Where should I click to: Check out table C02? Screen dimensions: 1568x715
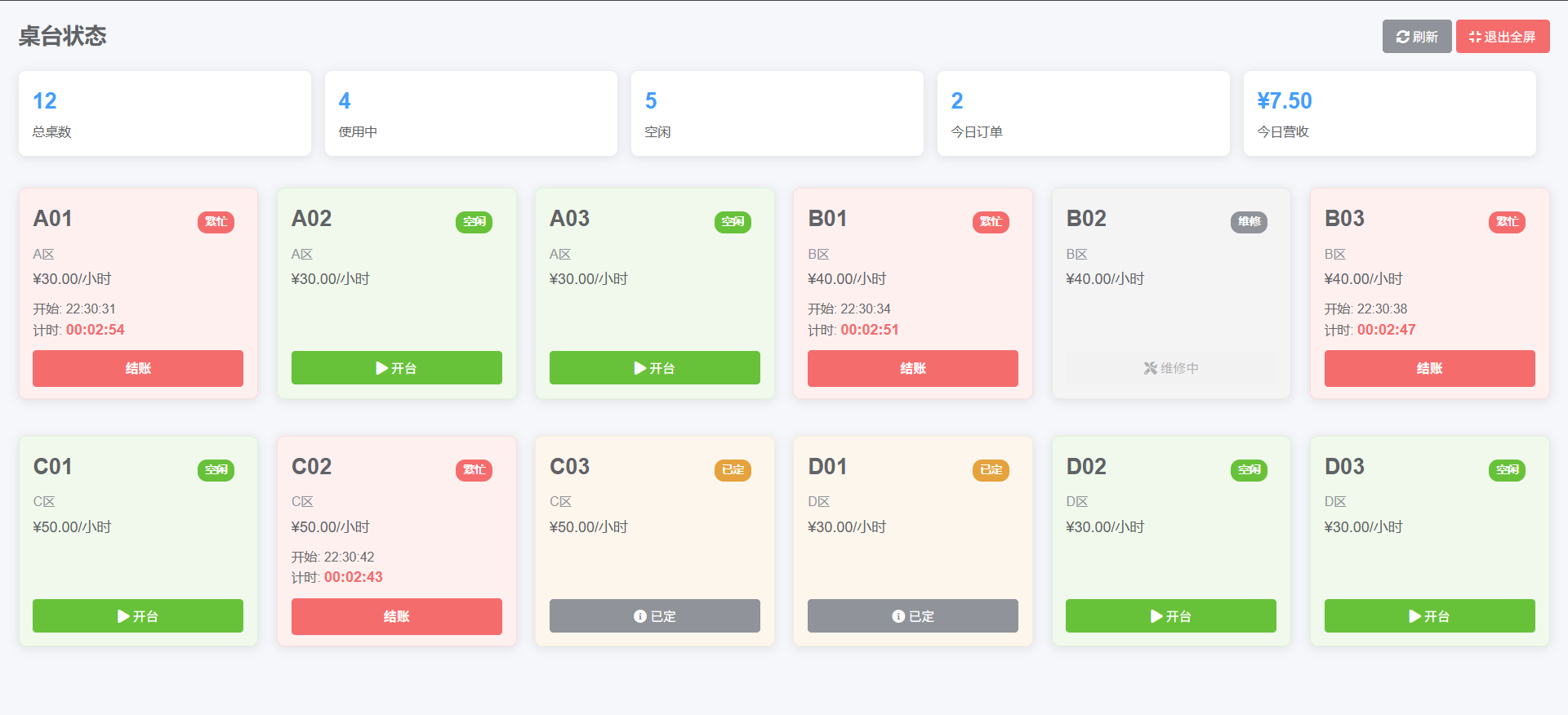point(396,616)
